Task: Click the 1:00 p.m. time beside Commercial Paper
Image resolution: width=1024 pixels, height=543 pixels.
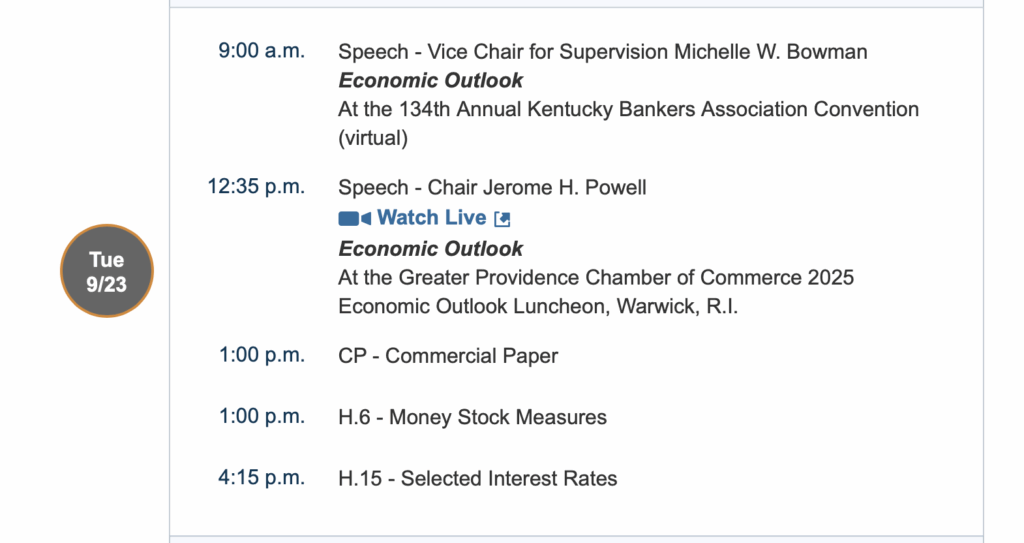Action: [262, 356]
